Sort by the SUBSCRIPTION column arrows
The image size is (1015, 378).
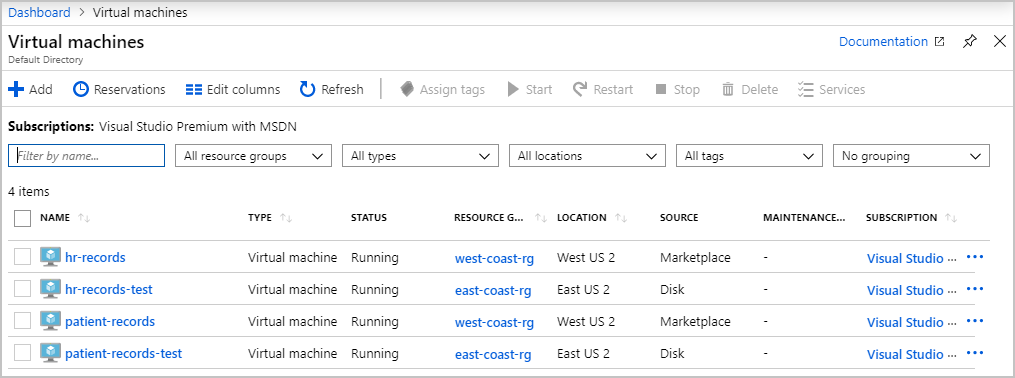tap(951, 218)
